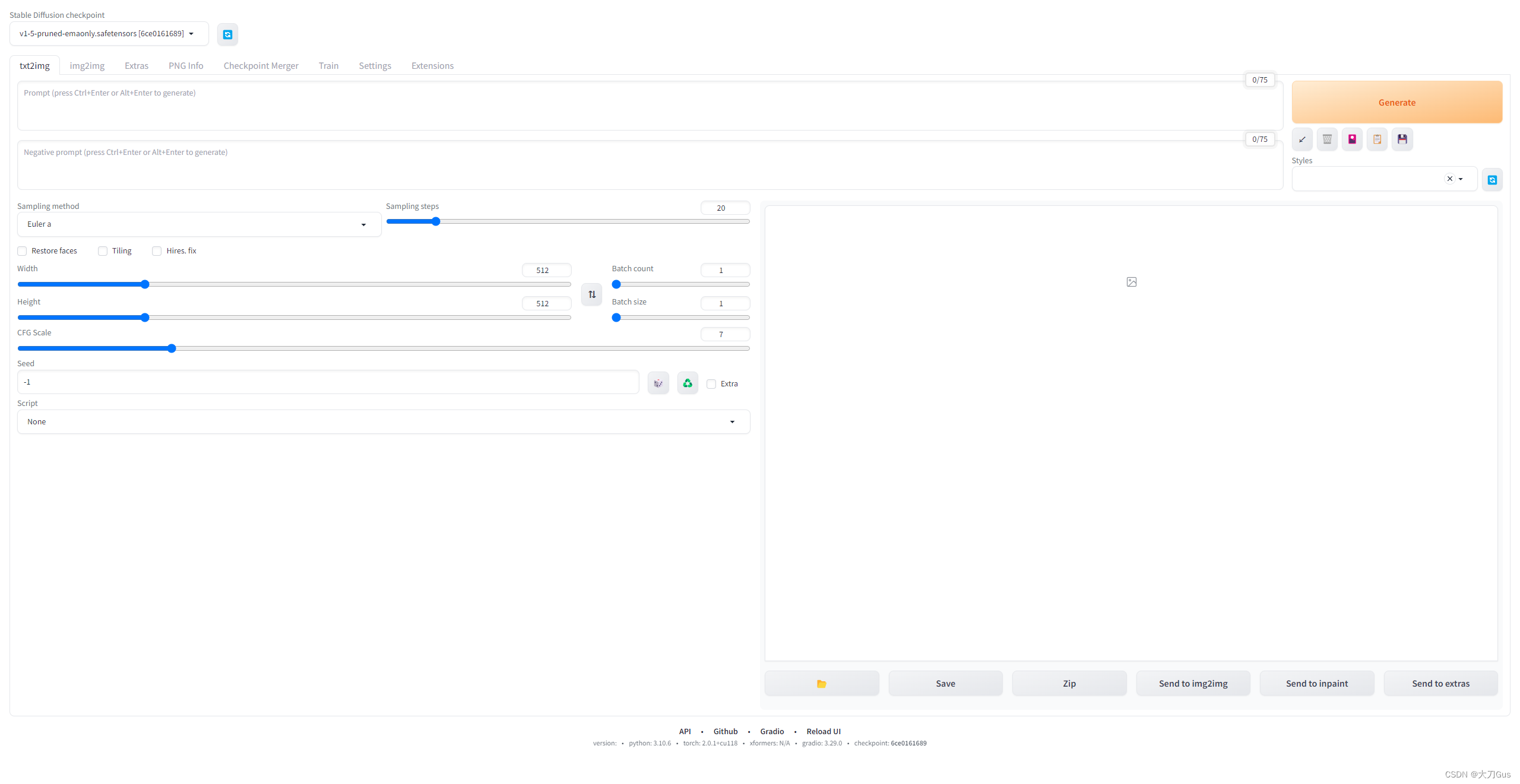Switch to the Extras tab

click(136, 65)
